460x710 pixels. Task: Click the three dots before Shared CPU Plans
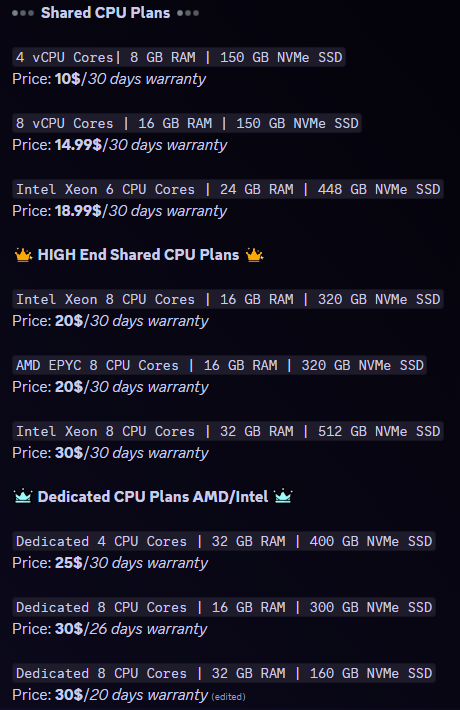[23, 13]
